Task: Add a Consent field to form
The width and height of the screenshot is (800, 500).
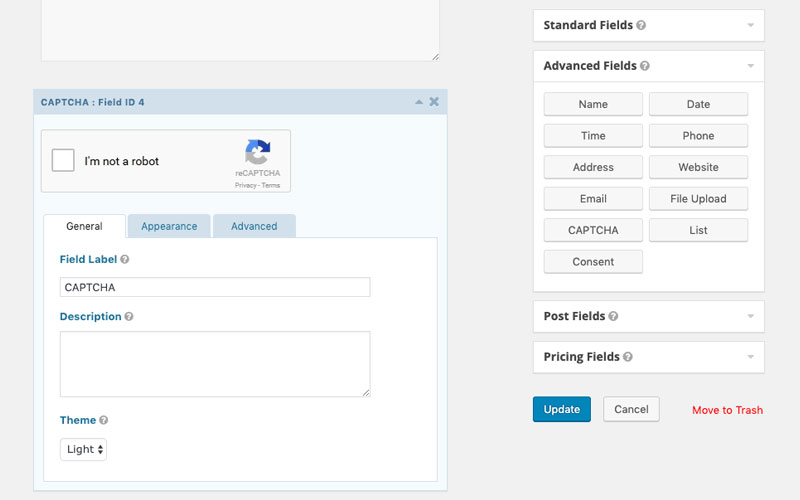Action: coord(593,262)
